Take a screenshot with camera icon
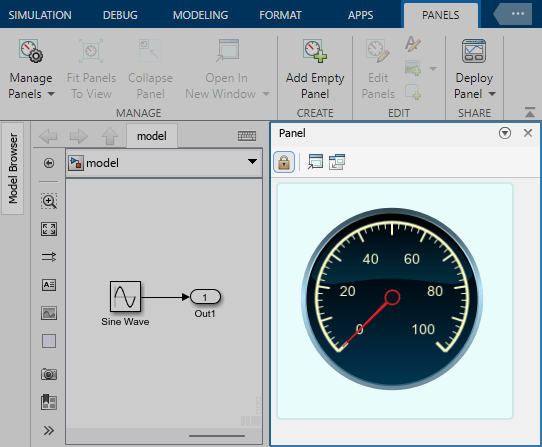Screen dimensions: 542x447 click(49, 374)
